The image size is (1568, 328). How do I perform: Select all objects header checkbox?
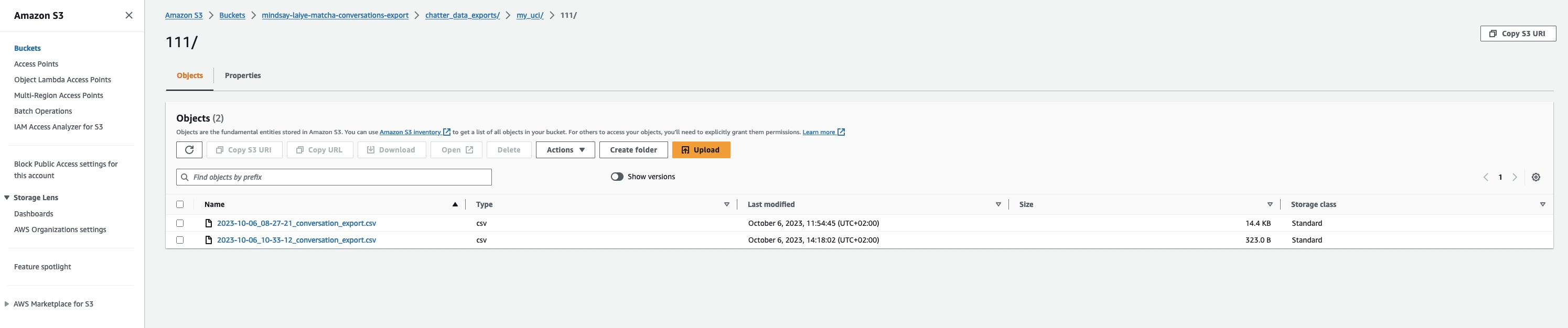tap(179, 204)
